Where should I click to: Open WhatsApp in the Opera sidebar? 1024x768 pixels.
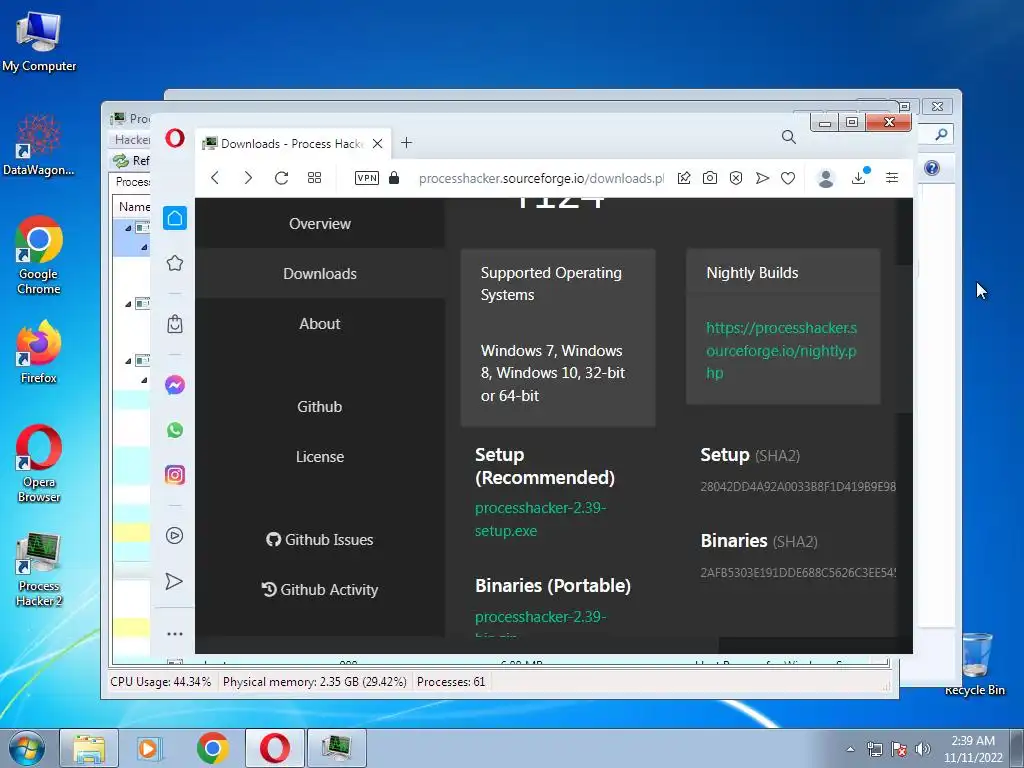174,430
